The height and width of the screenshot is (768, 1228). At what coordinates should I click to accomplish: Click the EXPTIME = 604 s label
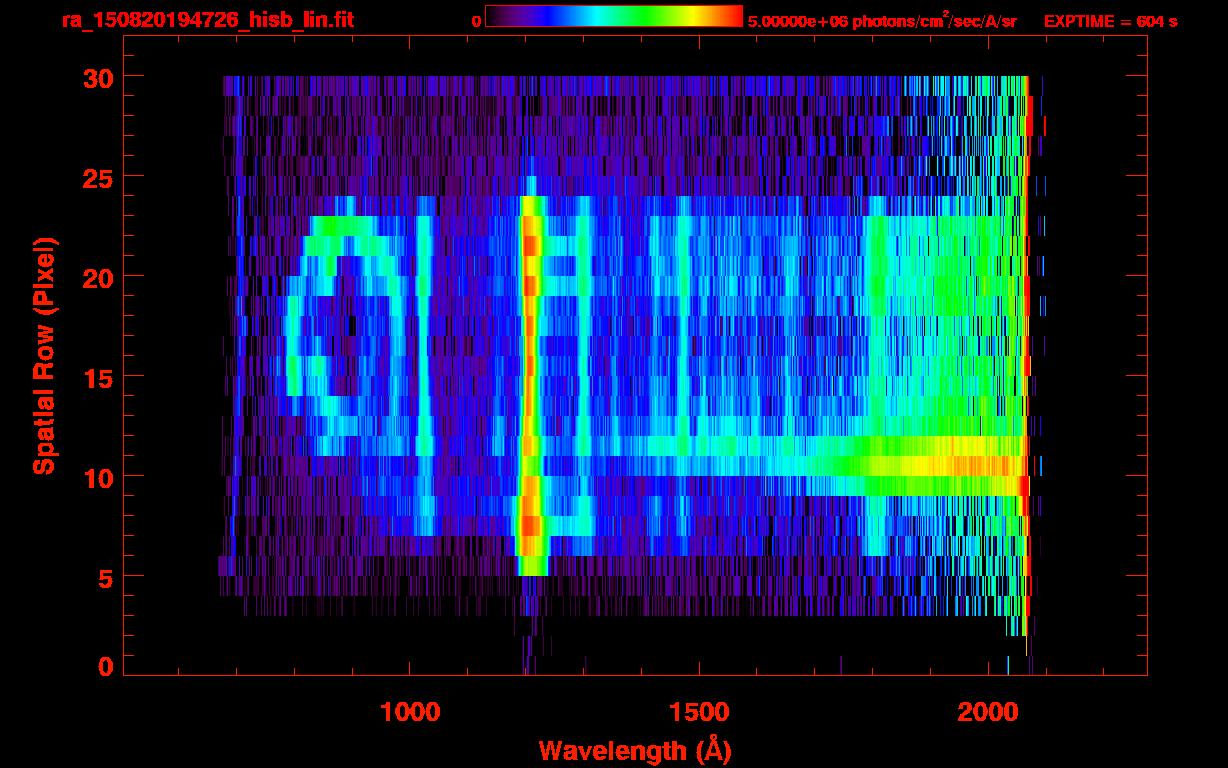[1110, 21]
